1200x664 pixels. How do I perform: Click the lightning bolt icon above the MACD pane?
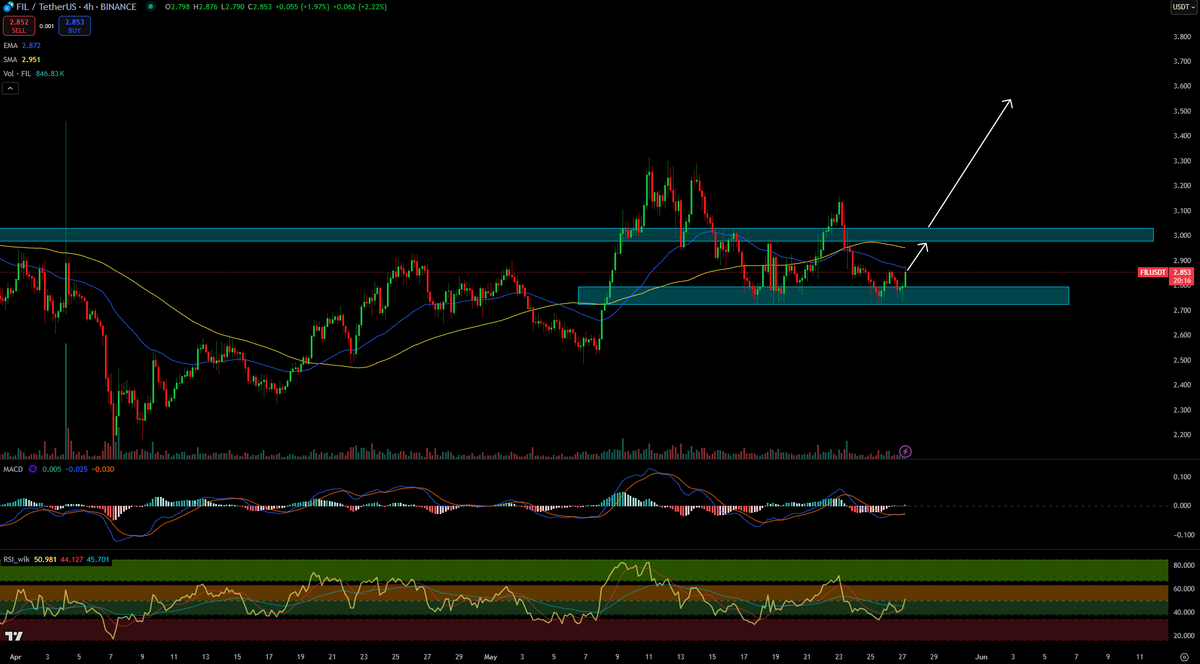(x=905, y=452)
